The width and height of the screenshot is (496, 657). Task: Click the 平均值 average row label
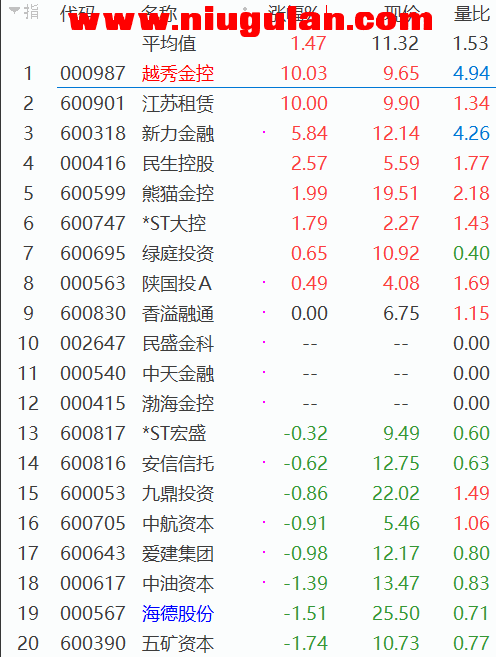pos(169,44)
